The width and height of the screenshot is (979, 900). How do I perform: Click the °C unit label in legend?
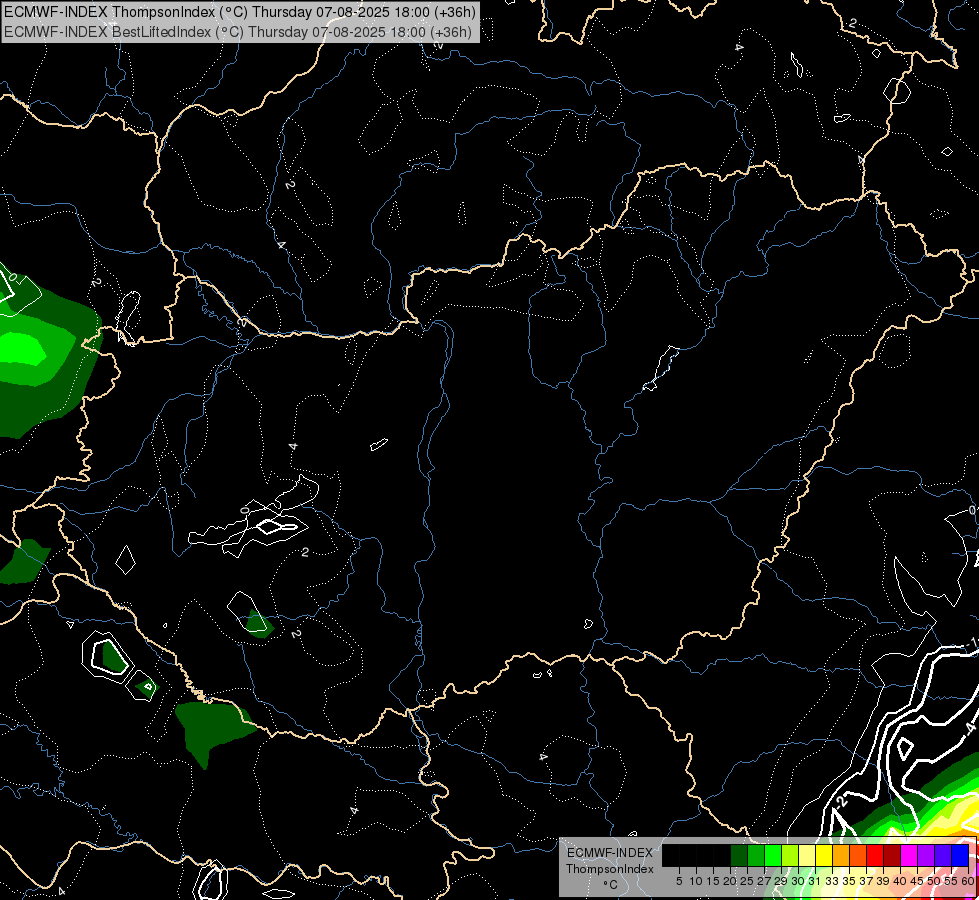pyautogui.click(x=611, y=885)
